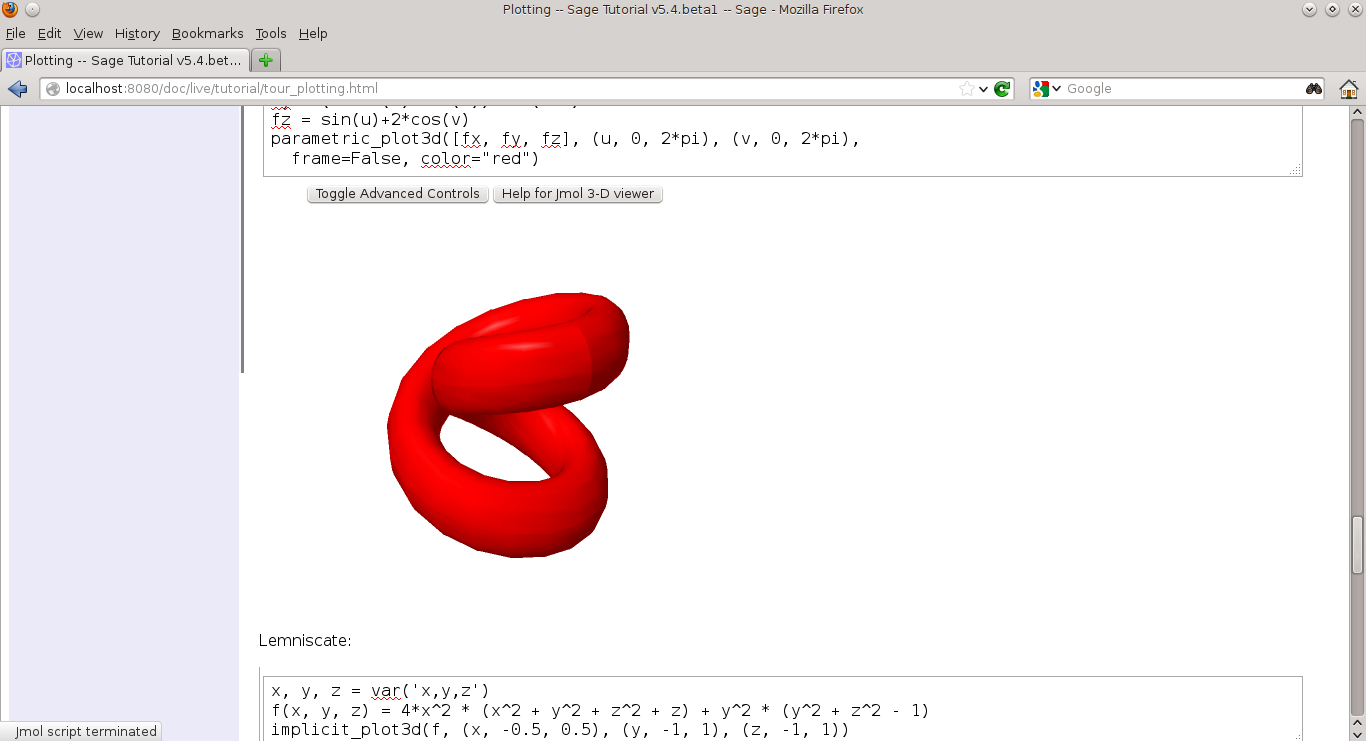Go to the home page icon
This screenshot has height=741, width=1366.
click(1348, 89)
